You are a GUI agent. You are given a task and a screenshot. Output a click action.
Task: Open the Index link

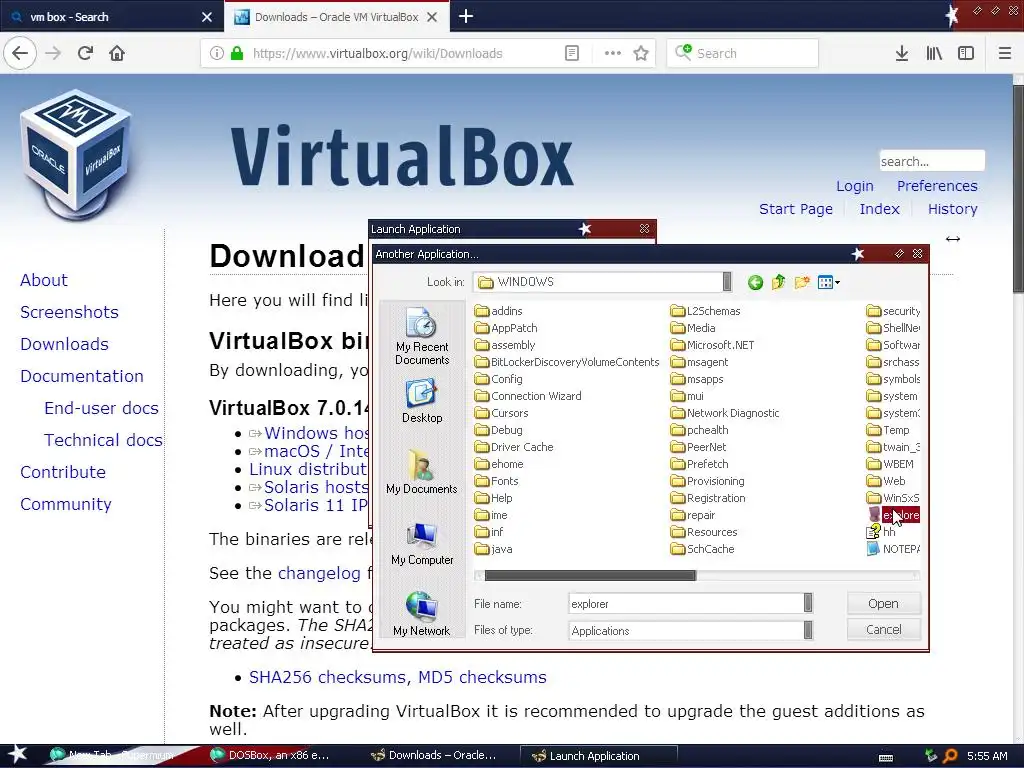(880, 209)
